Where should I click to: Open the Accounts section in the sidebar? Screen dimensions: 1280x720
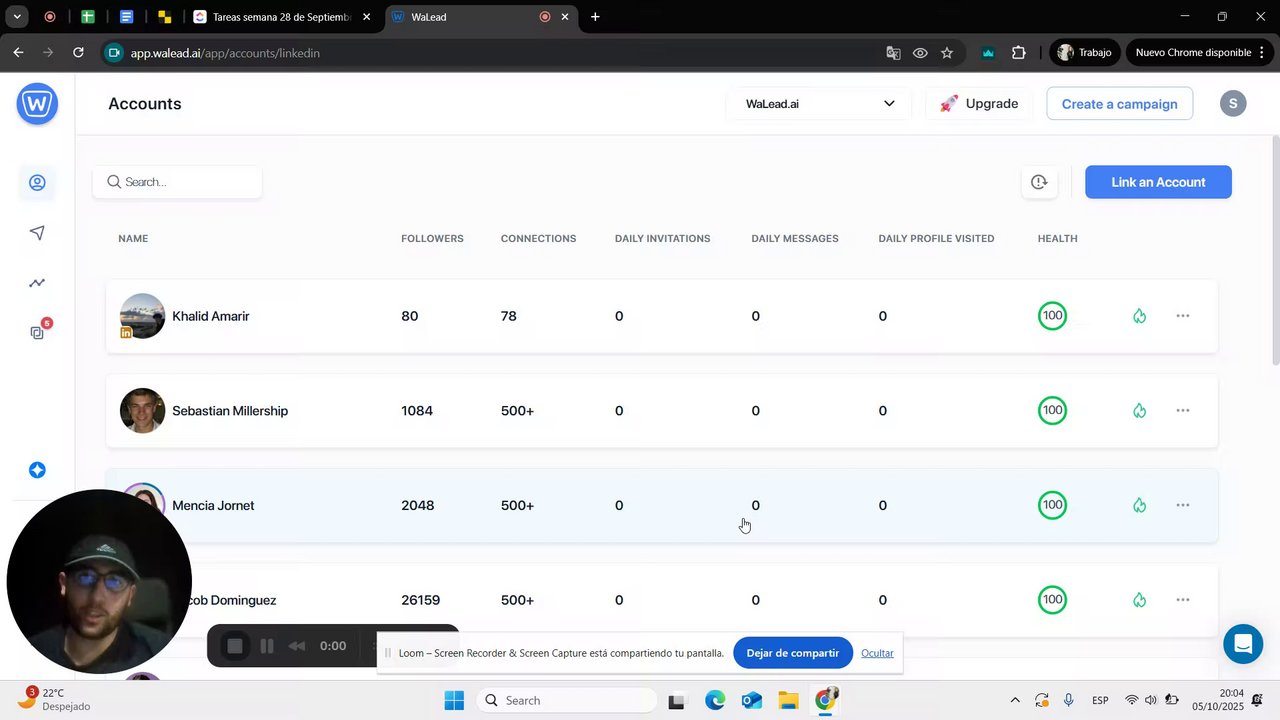(37, 183)
